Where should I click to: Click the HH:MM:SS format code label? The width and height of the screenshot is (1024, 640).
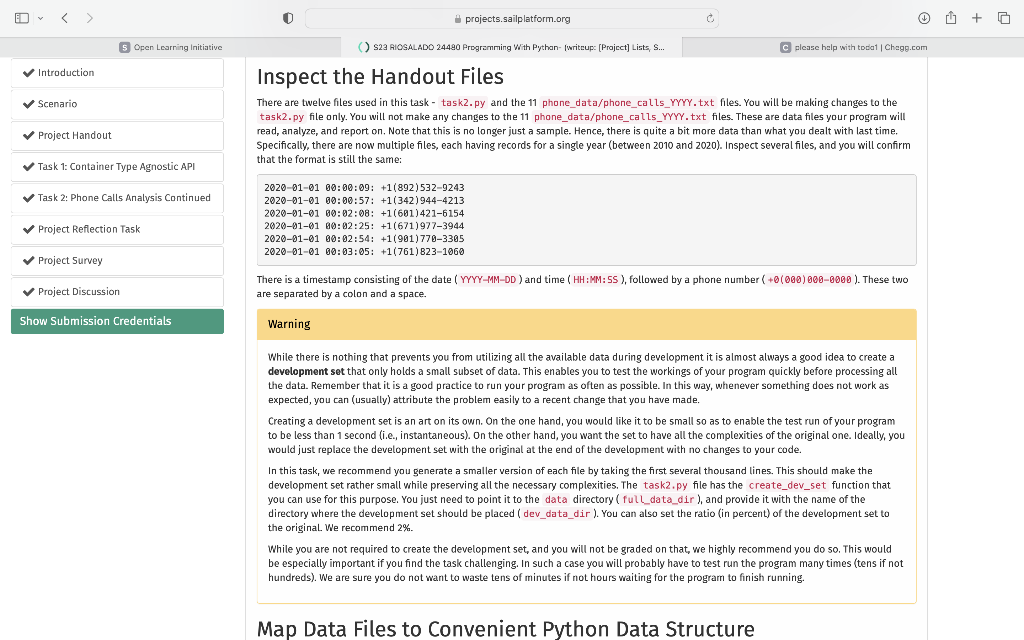[x=595, y=280]
